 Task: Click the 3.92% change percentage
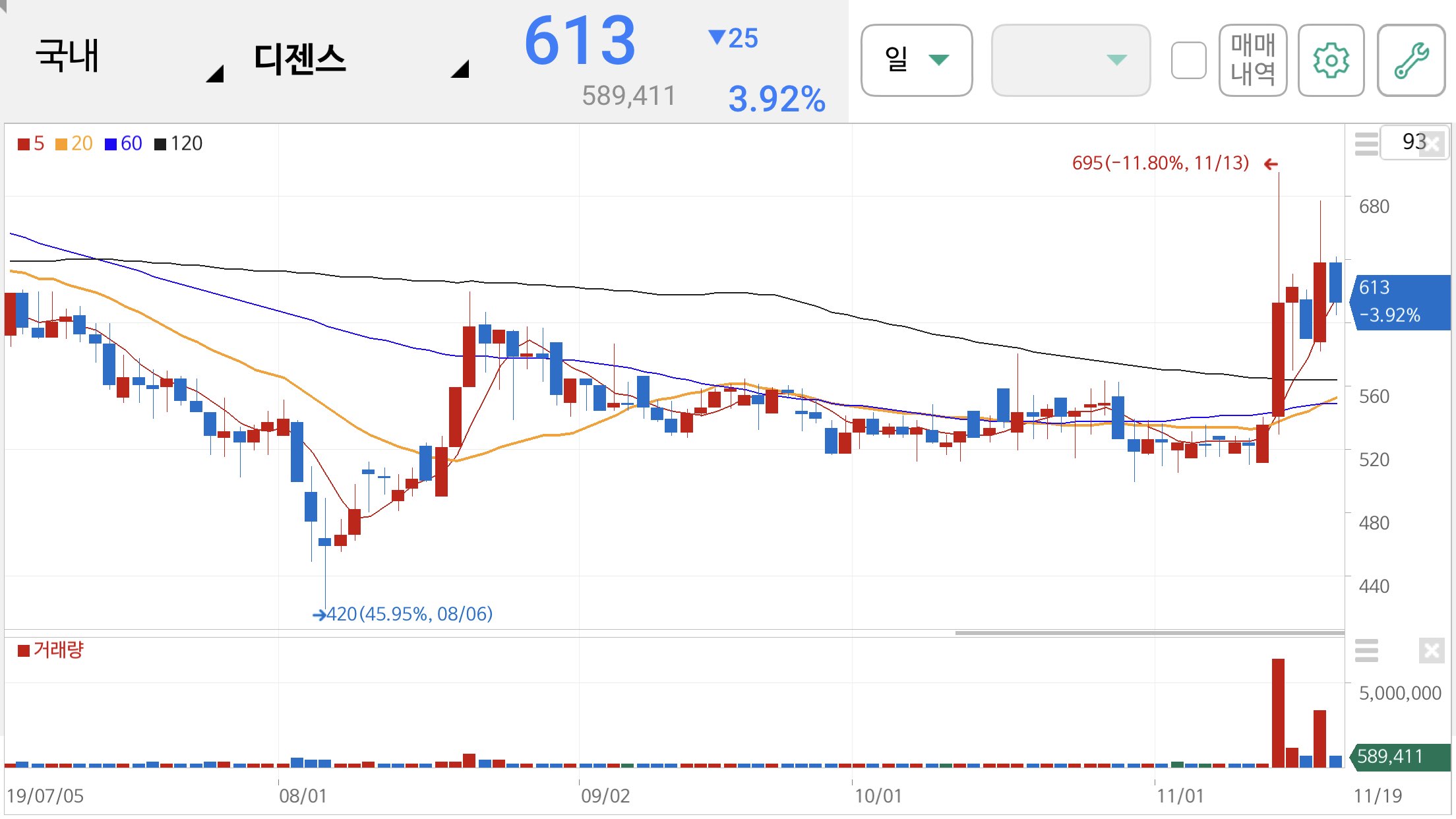(777, 100)
